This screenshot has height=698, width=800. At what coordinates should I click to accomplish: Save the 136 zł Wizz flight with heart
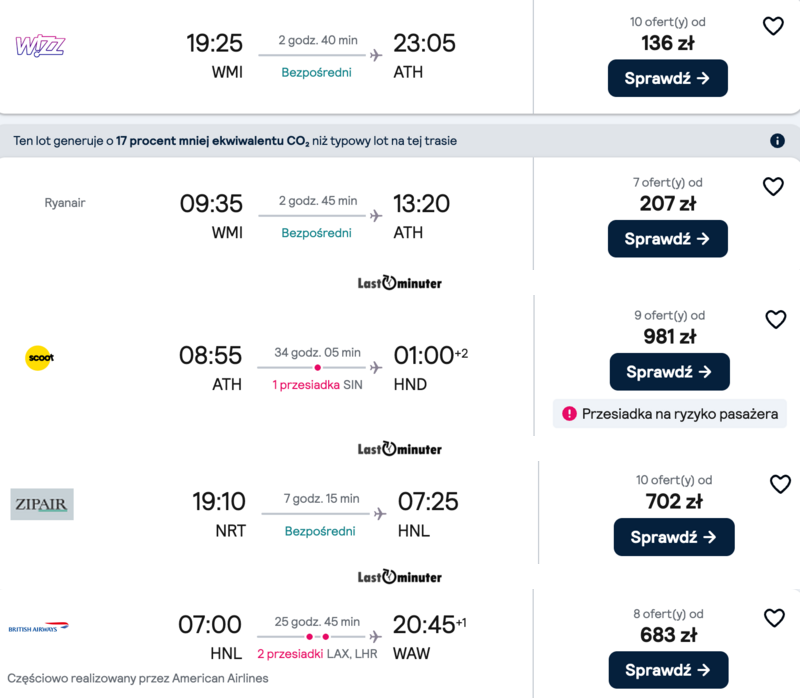click(x=773, y=27)
